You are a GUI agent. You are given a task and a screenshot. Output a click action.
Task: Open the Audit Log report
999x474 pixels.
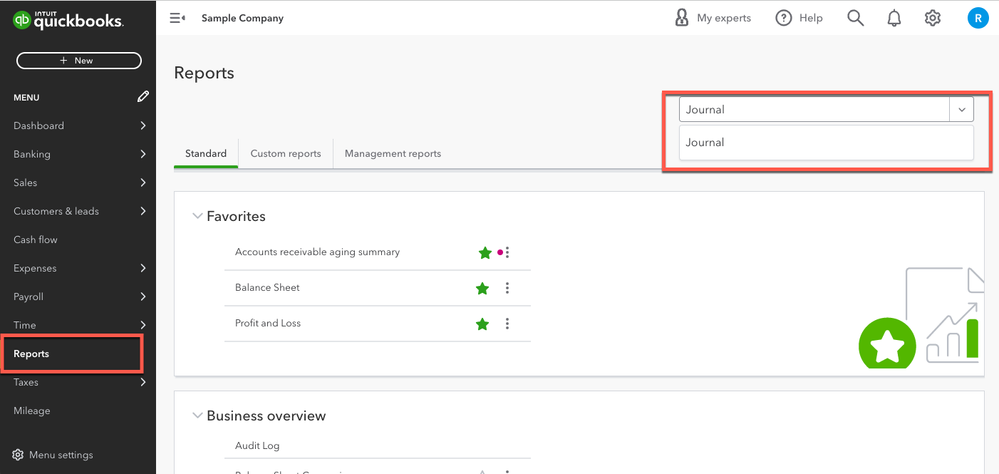pyautogui.click(x=257, y=446)
